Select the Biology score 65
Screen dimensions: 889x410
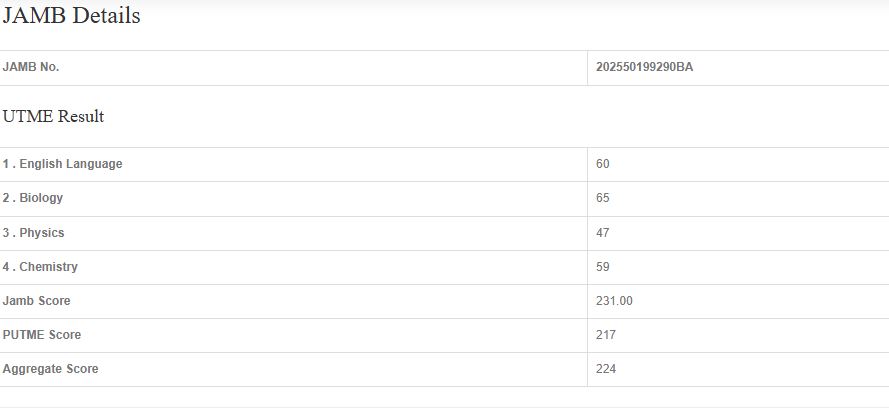pos(603,198)
